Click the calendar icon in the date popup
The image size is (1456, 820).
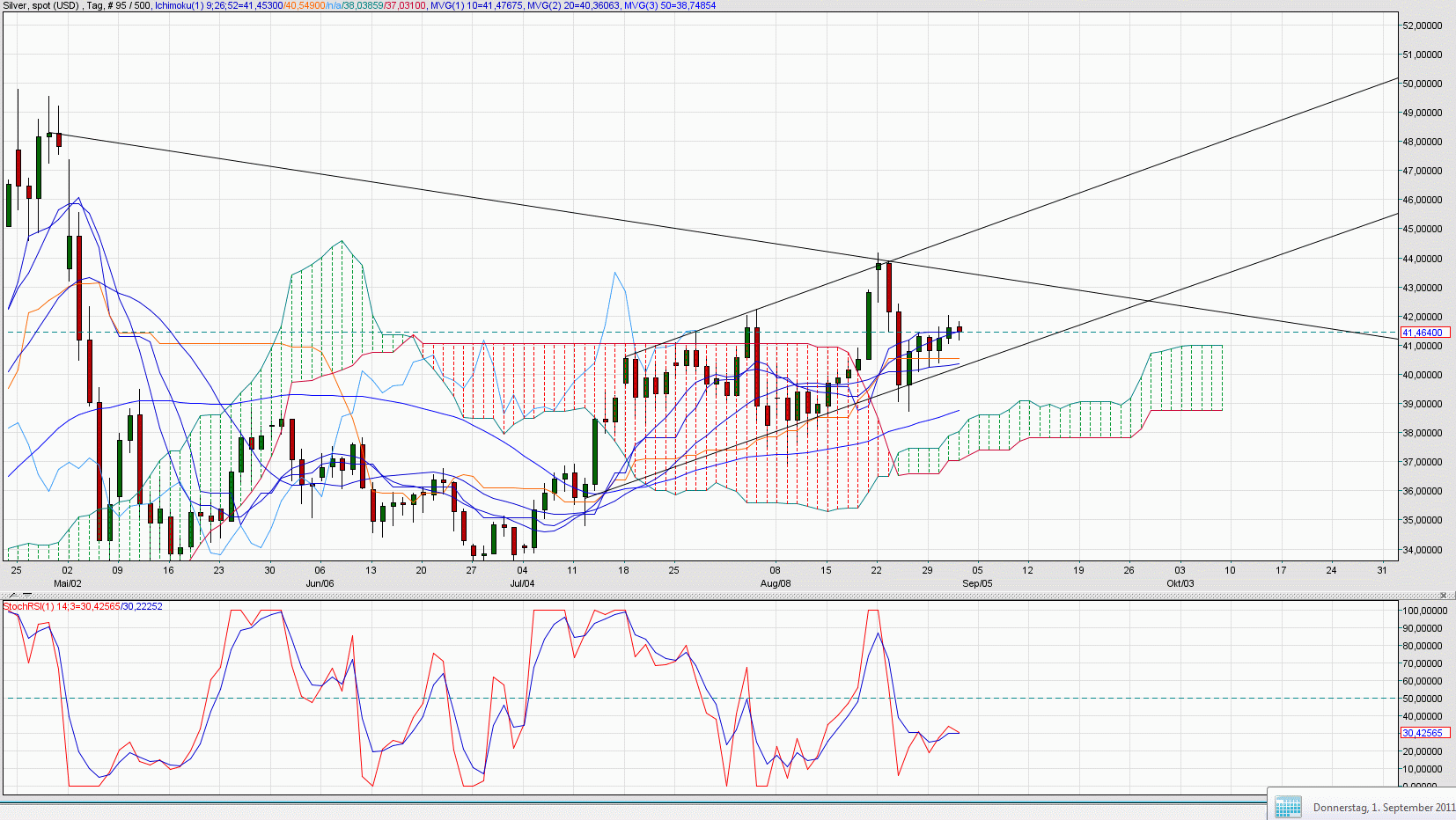click(x=1288, y=806)
